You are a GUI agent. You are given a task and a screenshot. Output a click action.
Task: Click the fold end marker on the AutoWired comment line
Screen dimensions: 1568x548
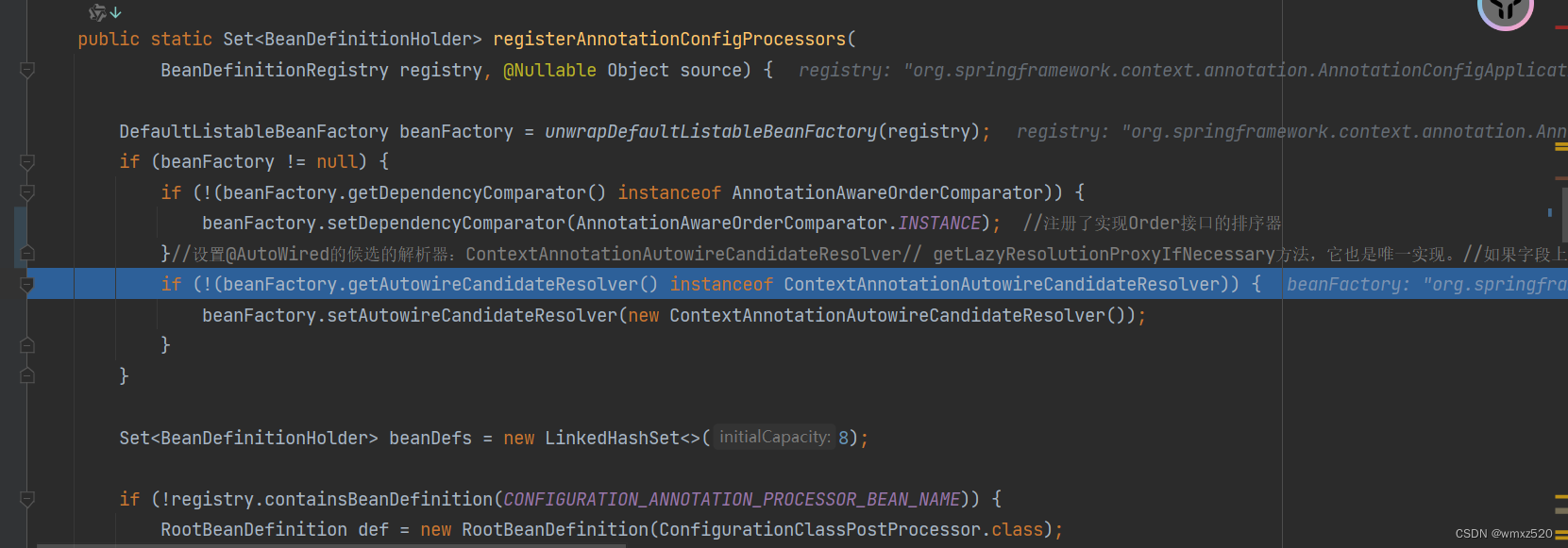point(27,253)
